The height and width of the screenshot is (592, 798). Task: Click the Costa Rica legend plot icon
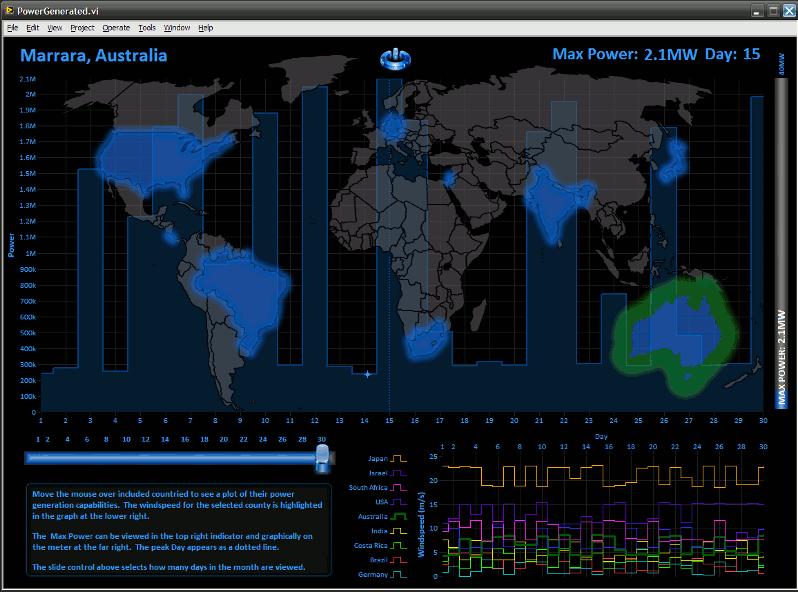[x=398, y=546]
